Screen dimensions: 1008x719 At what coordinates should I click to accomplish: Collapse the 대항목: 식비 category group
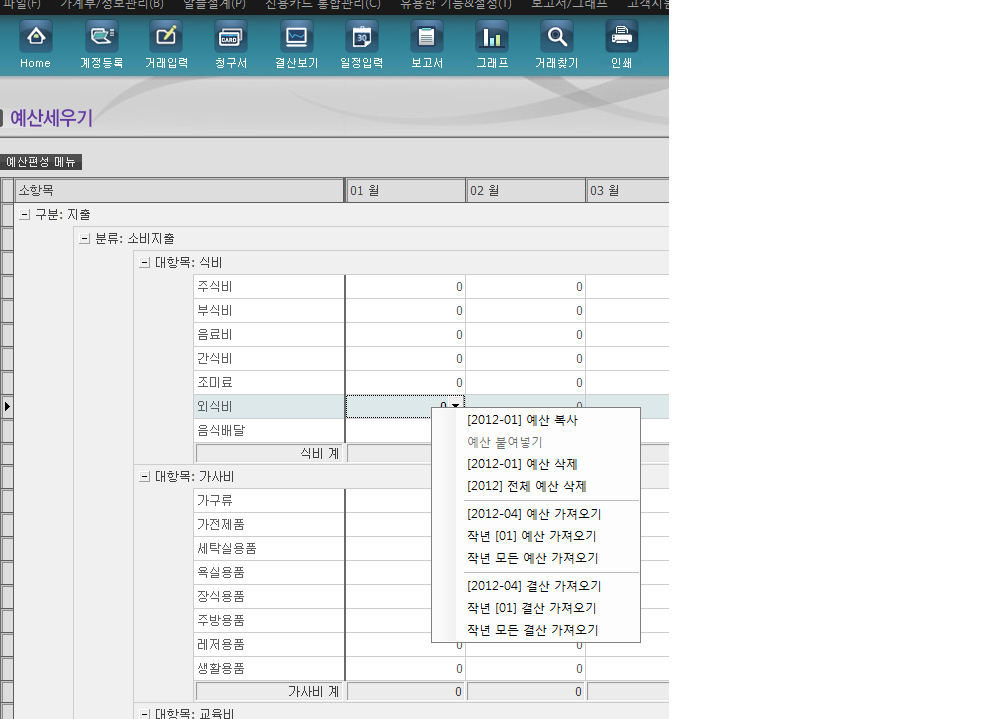pos(143,262)
